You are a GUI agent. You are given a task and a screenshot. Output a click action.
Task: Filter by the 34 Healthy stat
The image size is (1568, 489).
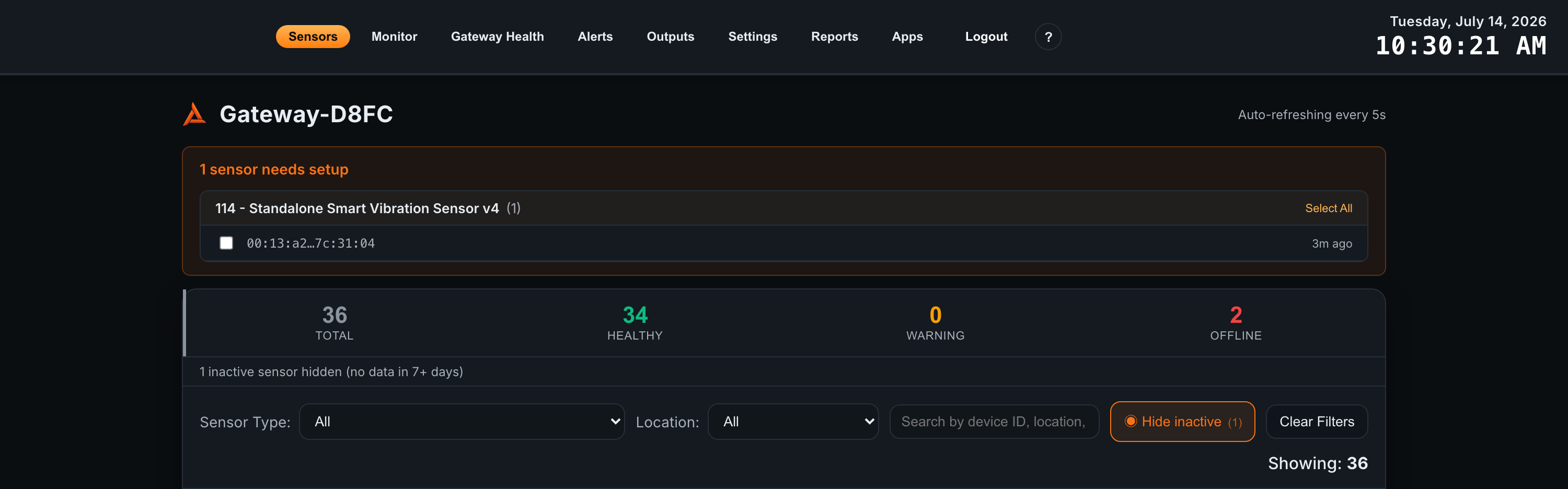pyautogui.click(x=635, y=323)
